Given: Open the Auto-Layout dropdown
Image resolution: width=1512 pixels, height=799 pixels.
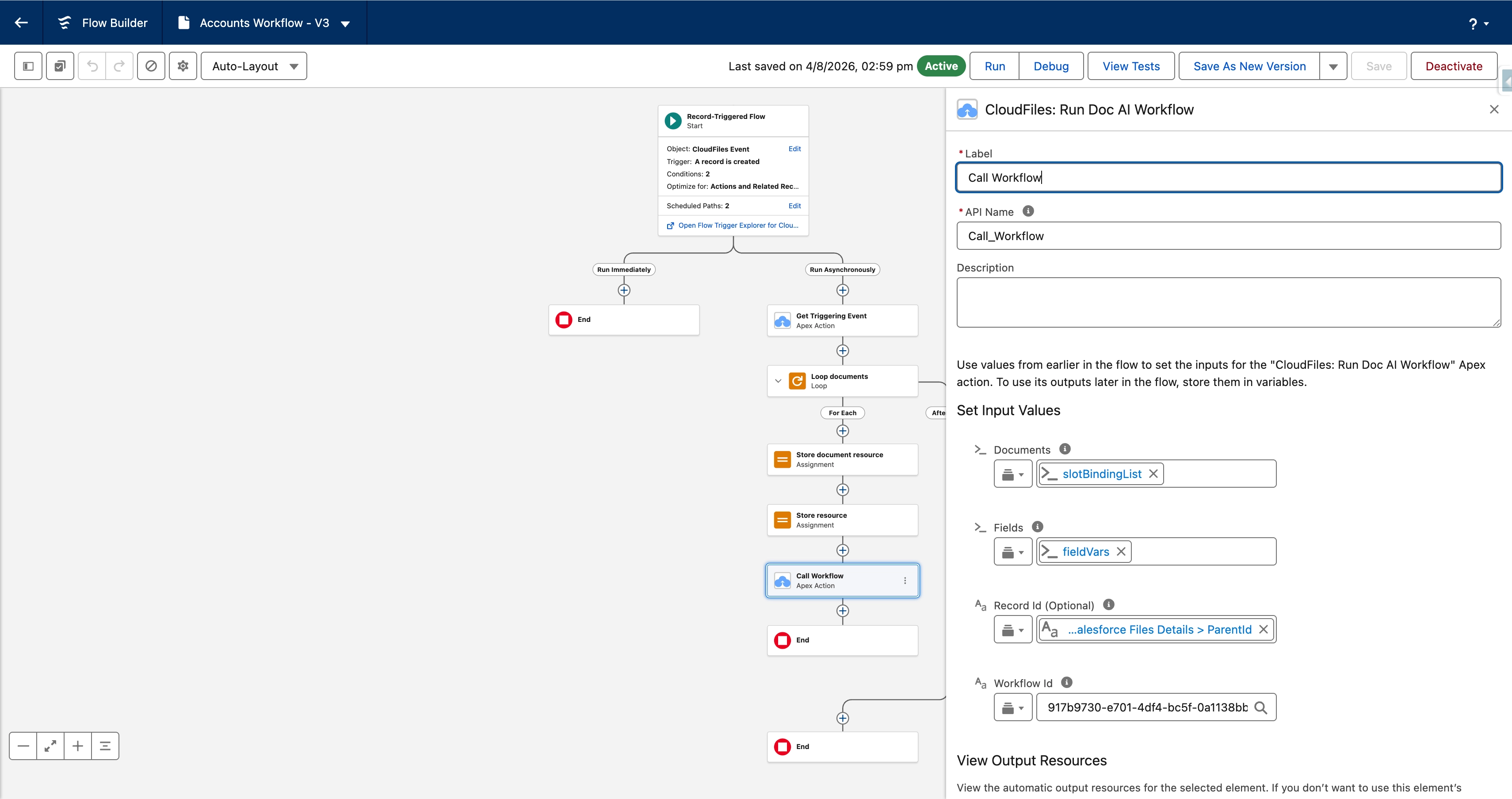Looking at the screenshot, I should point(254,66).
